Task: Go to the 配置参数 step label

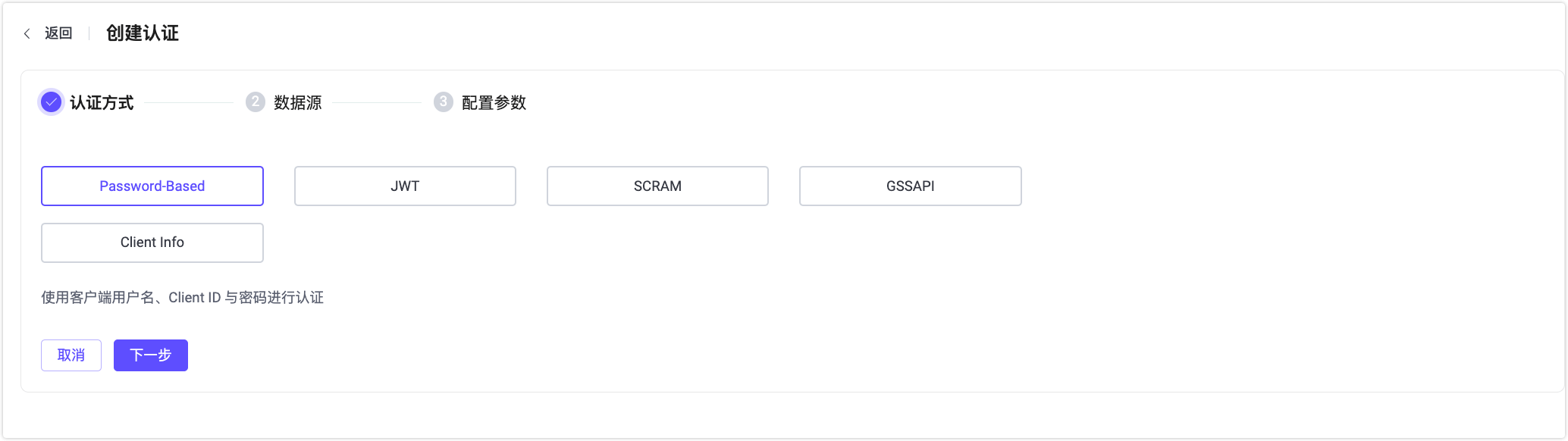Action: (x=494, y=103)
